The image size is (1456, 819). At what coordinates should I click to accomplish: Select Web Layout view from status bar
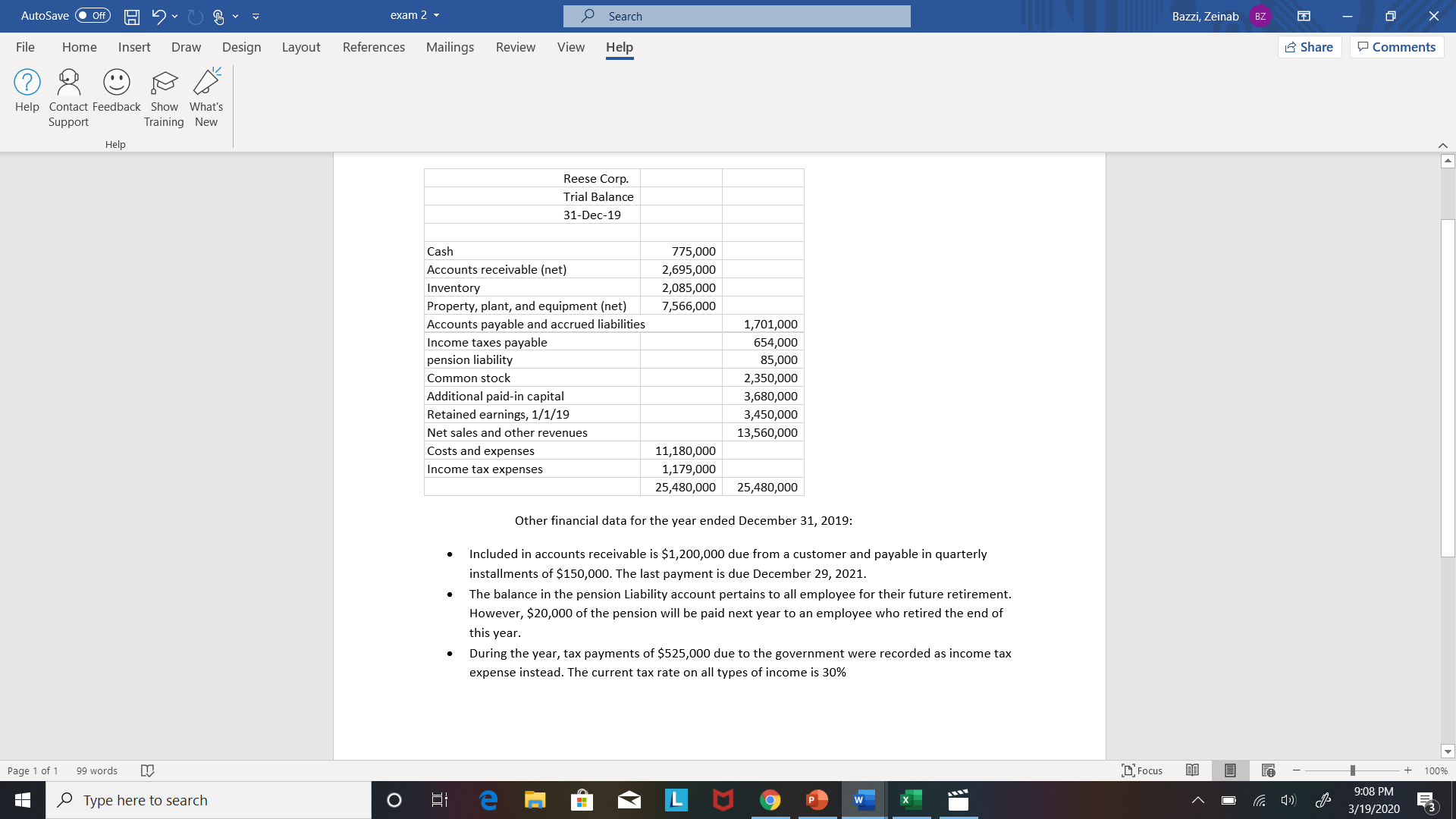[1268, 770]
